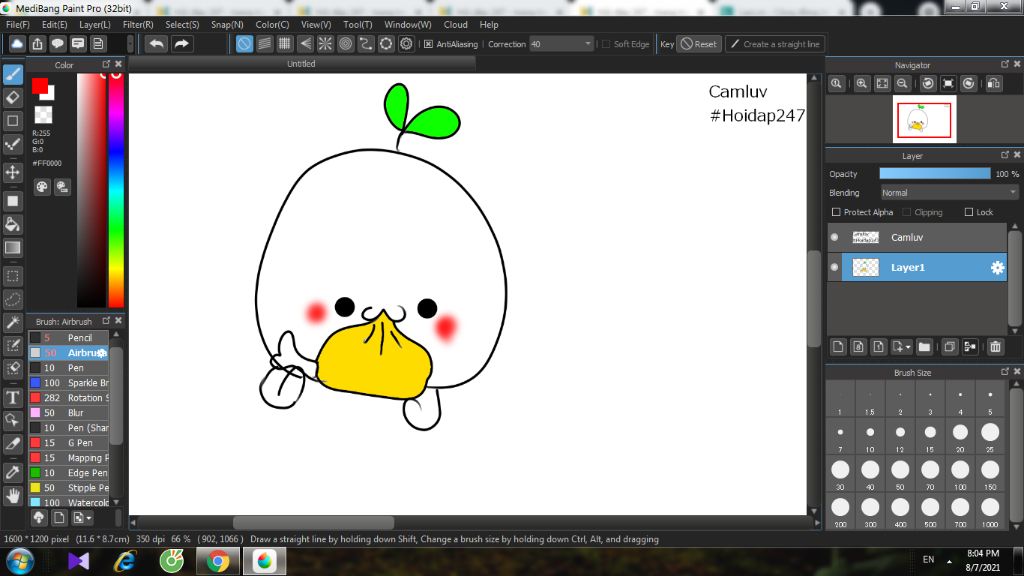Select the Pencil brush

69,338
